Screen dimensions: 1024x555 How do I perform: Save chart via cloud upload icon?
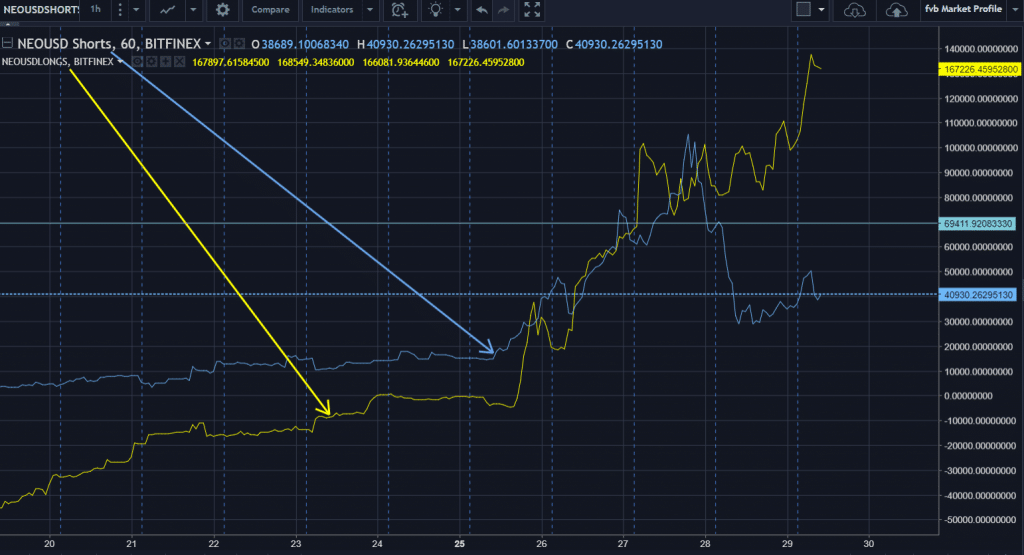tap(897, 10)
